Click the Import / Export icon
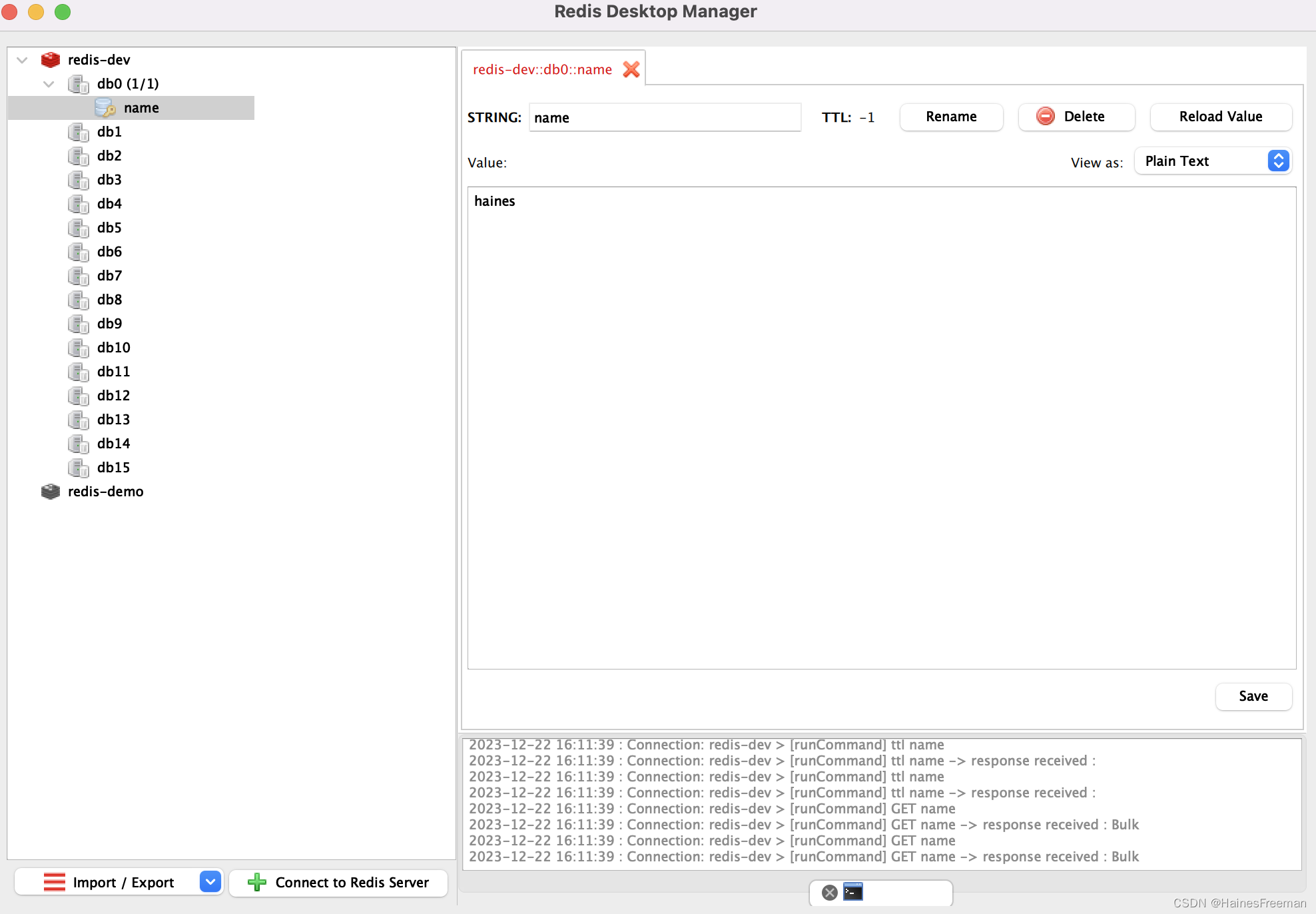 (x=50, y=882)
